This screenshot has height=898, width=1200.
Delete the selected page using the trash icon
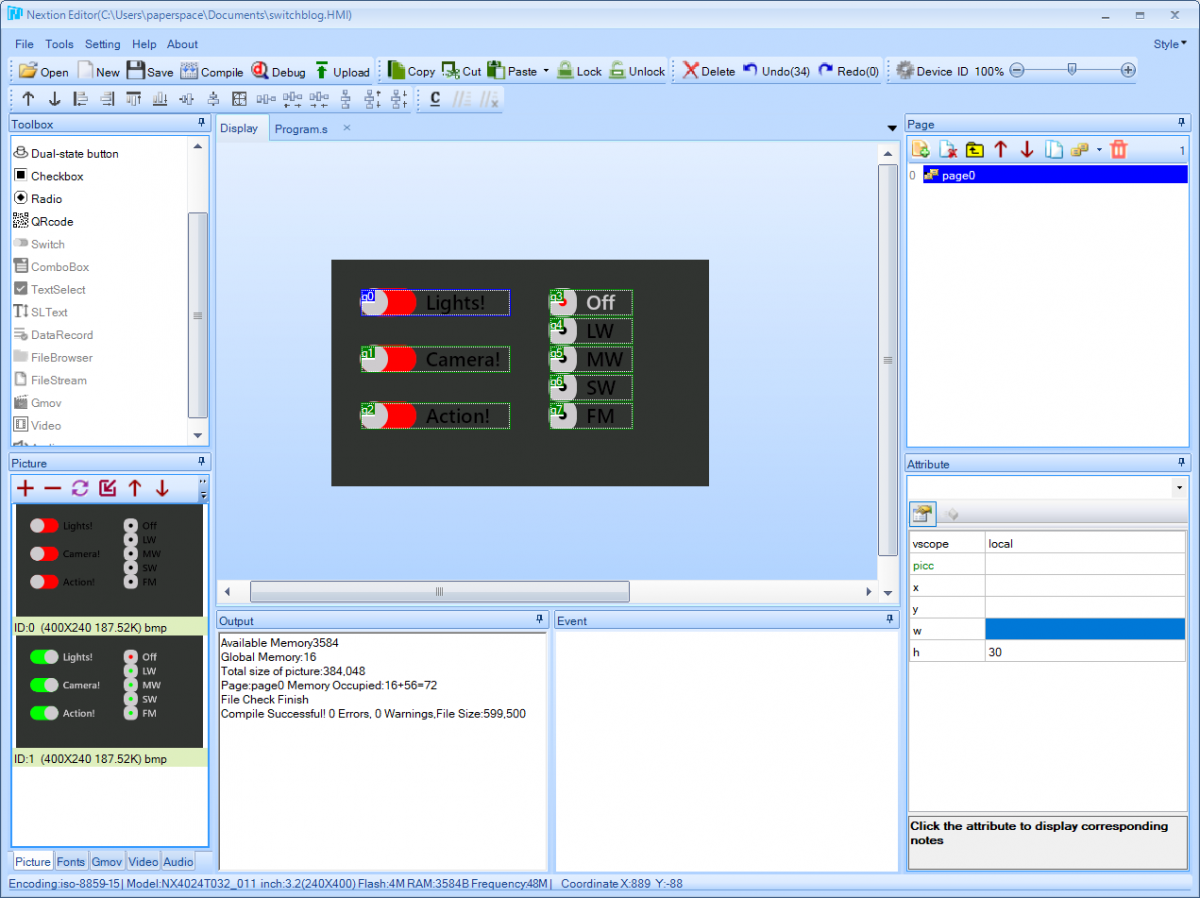[1119, 149]
